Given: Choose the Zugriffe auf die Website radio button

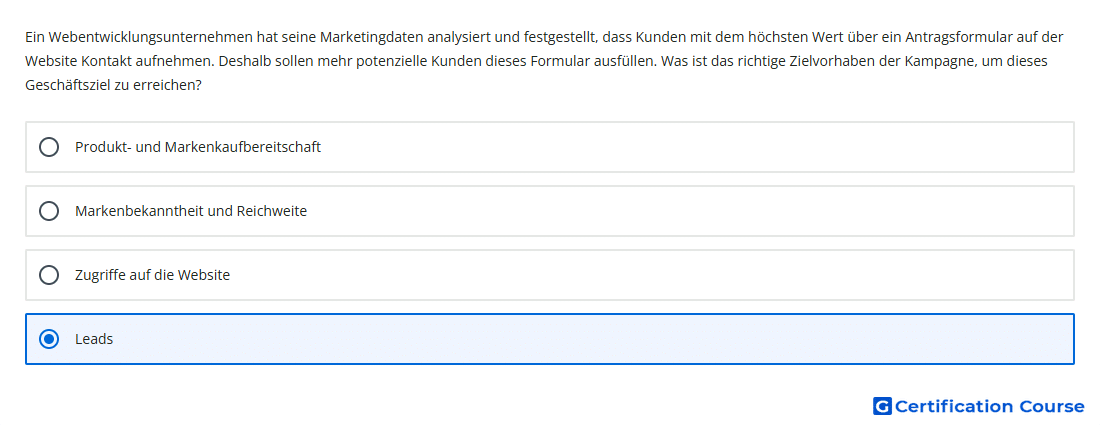Looking at the screenshot, I should (x=49, y=275).
